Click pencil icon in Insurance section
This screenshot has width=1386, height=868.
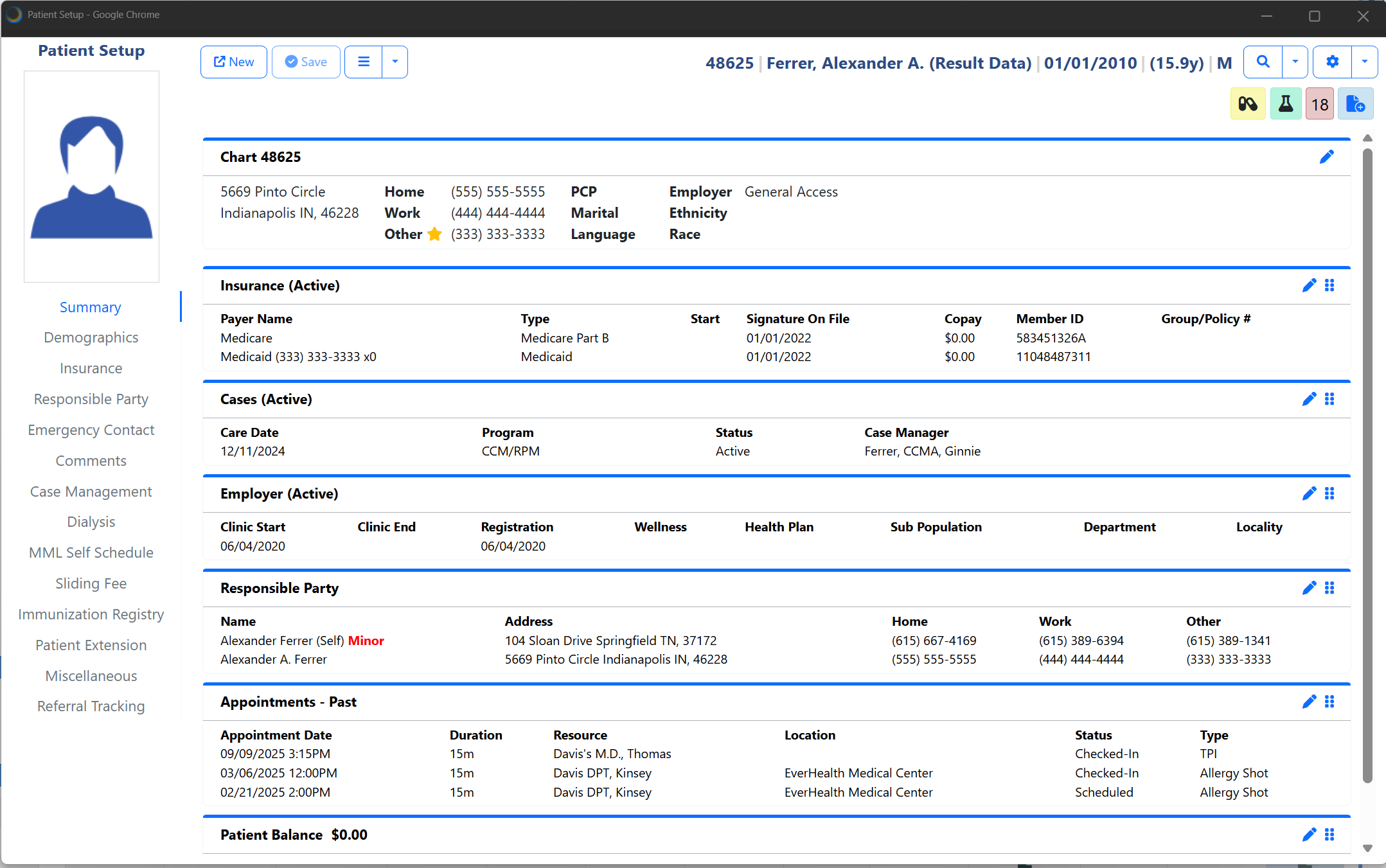point(1309,285)
